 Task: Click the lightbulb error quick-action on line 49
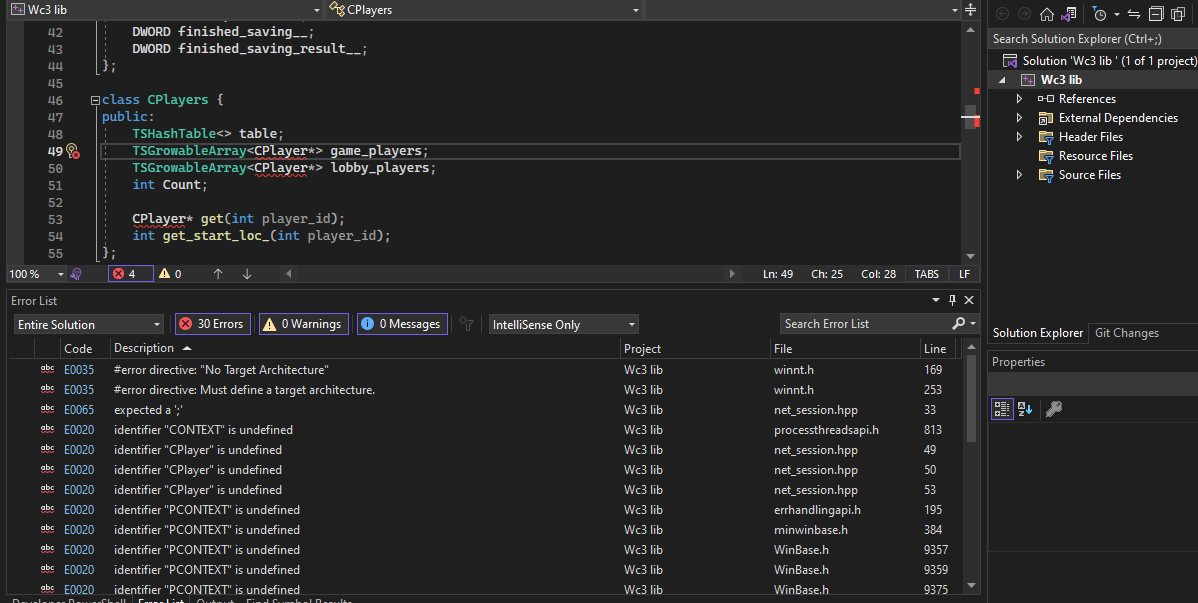pyautogui.click(x=72, y=152)
